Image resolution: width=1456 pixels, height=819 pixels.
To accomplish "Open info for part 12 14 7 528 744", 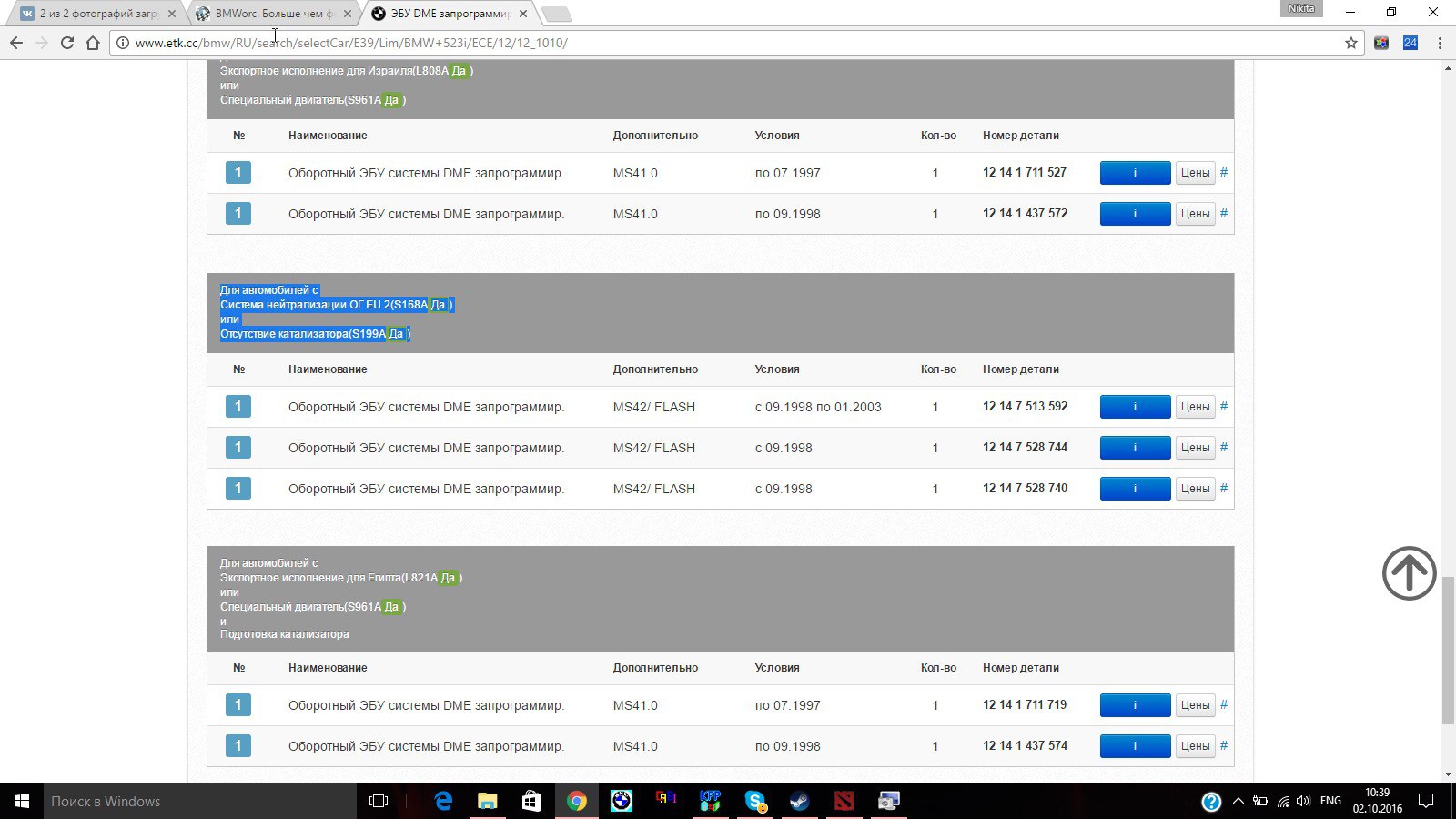I will tap(1135, 448).
